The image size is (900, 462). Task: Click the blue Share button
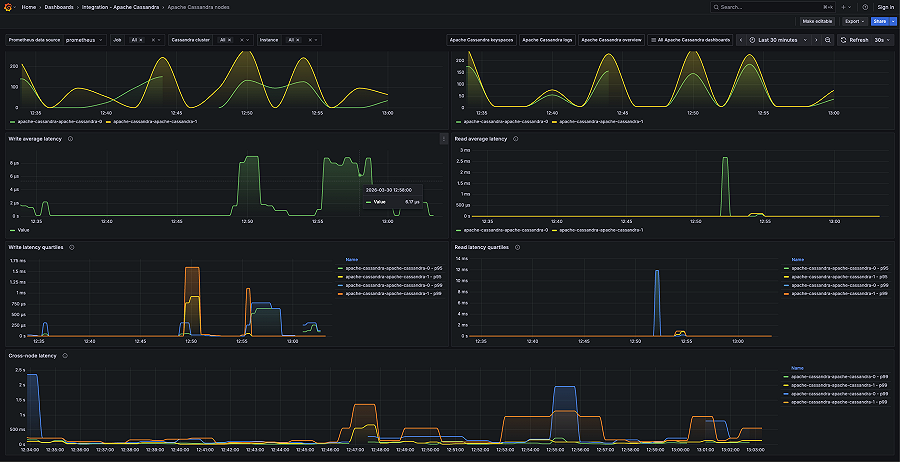[x=879, y=21]
